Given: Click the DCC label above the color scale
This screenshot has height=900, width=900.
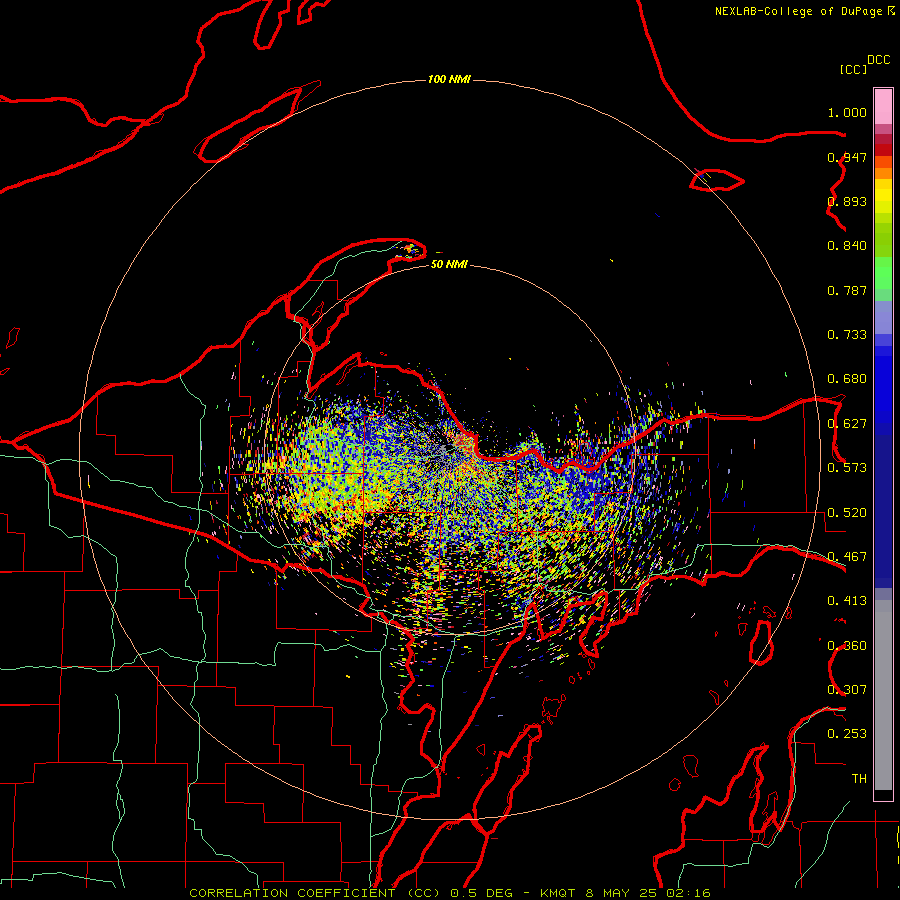Looking at the screenshot, I should point(879,60).
